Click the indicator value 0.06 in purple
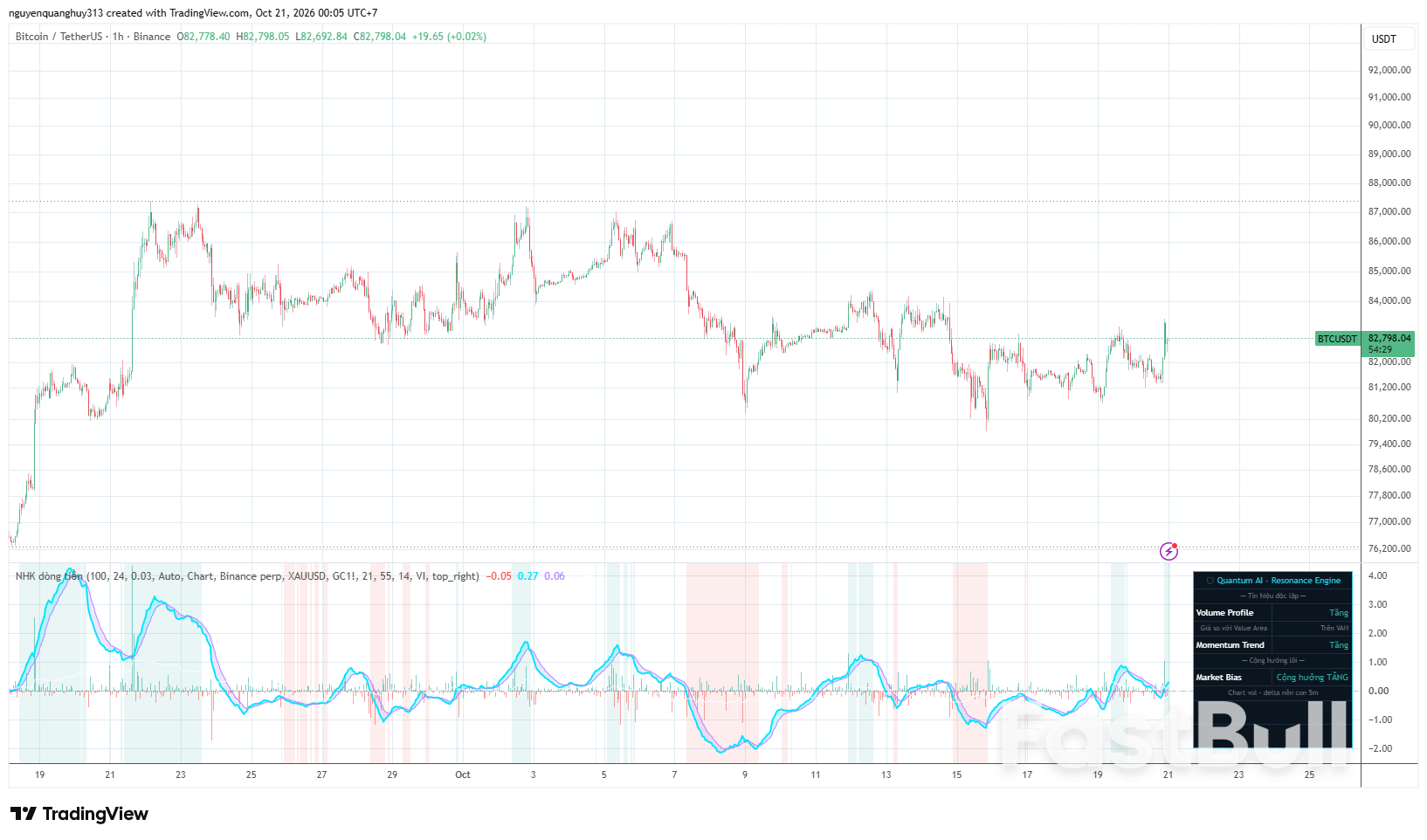The height and width of the screenshot is (840, 1427). pyautogui.click(x=555, y=576)
